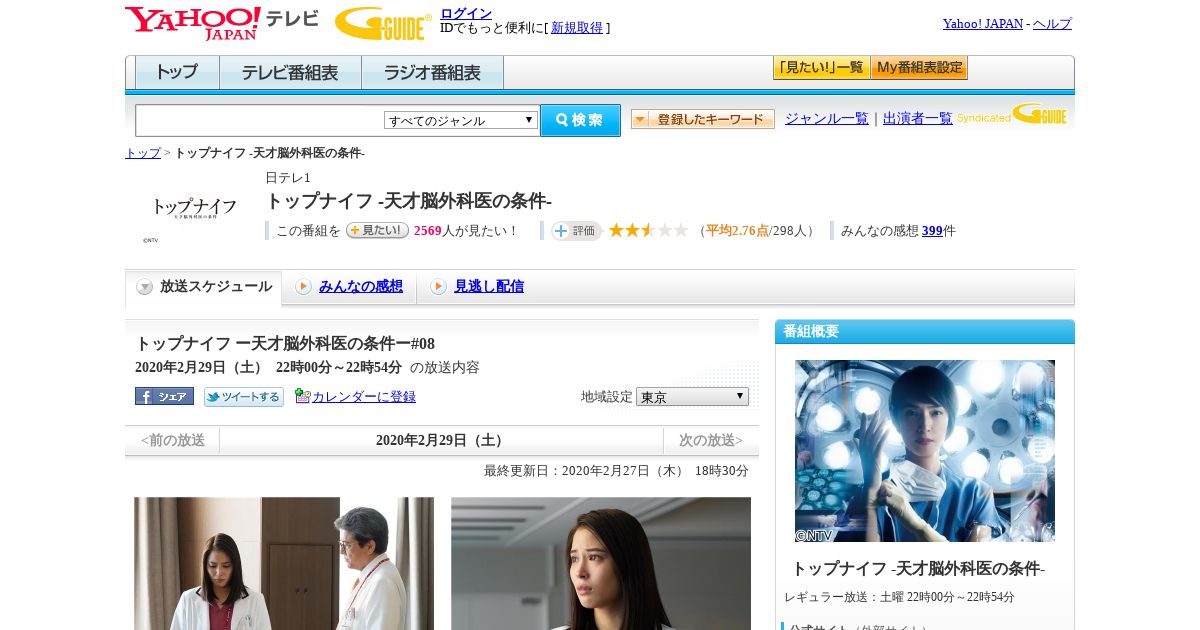The height and width of the screenshot is (630, 1200).
Task: Click the カレンダーに登録 link
Action: [x=364, y=397]
